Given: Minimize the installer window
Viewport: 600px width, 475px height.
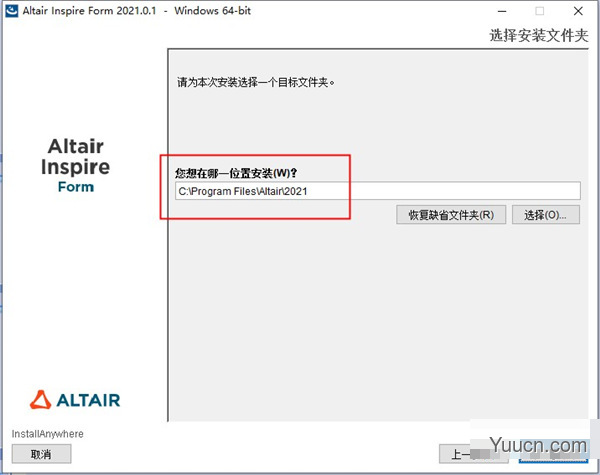Looking at the screenshot, I should point(502,11).
